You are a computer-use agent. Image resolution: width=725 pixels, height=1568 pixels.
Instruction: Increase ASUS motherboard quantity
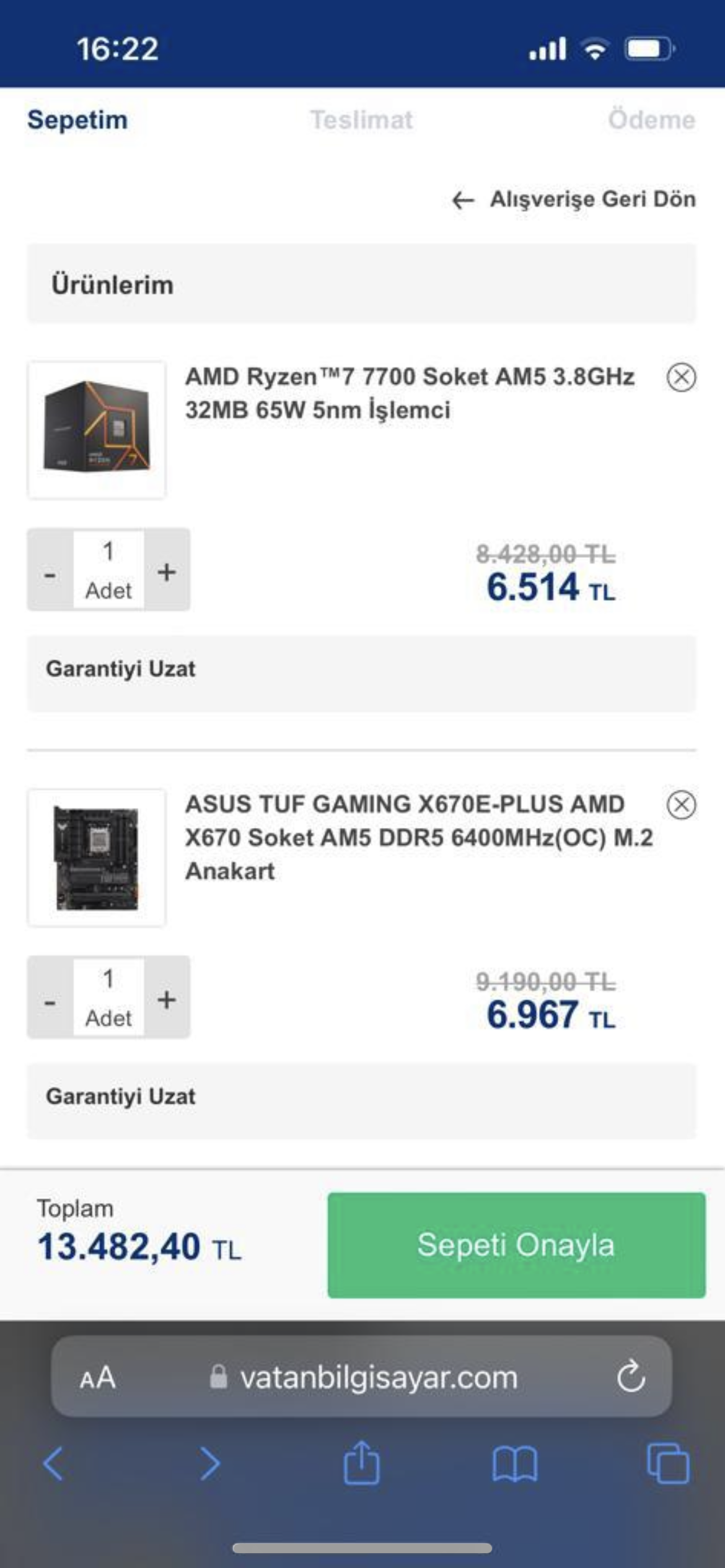coord(167,998)
